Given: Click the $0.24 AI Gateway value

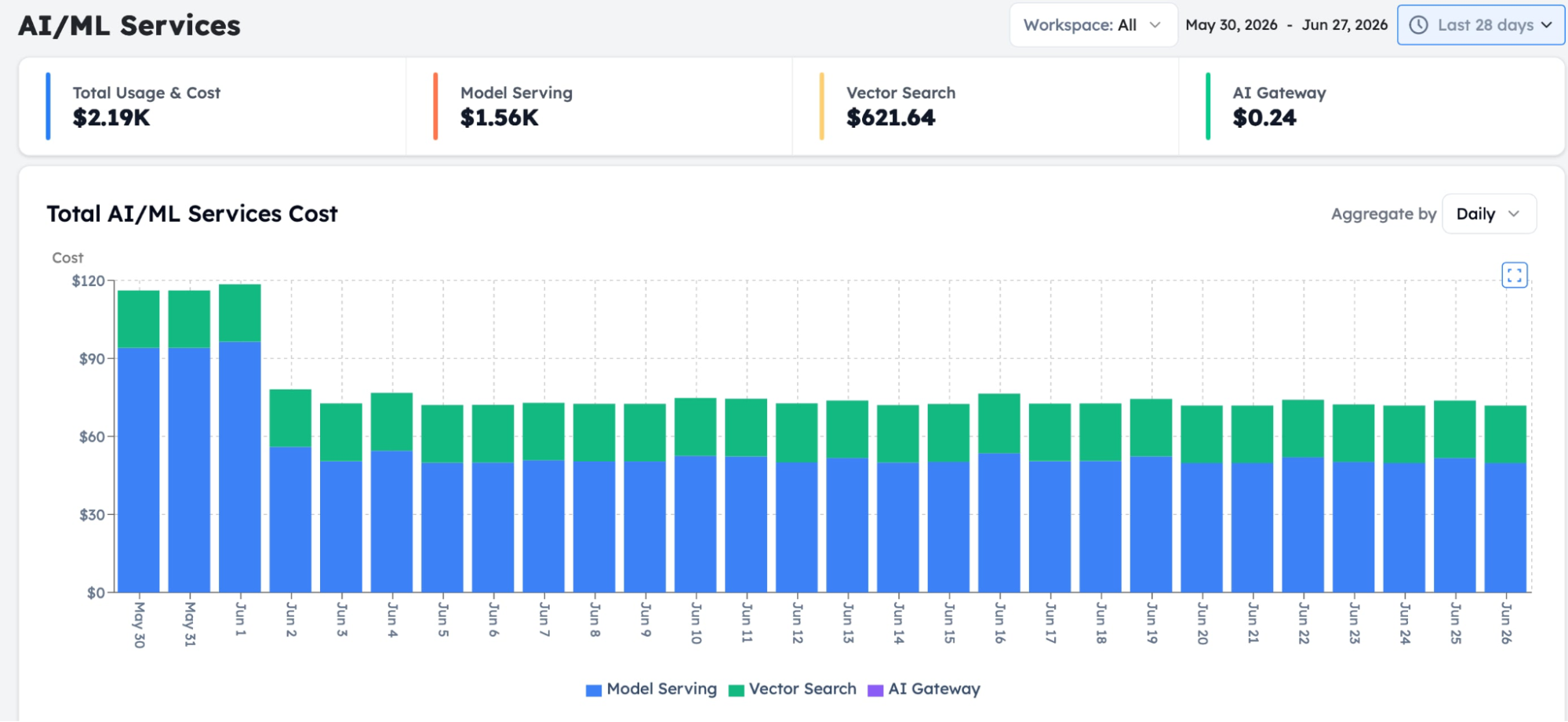Looking at the screenshot, I should pos(1264,118).
